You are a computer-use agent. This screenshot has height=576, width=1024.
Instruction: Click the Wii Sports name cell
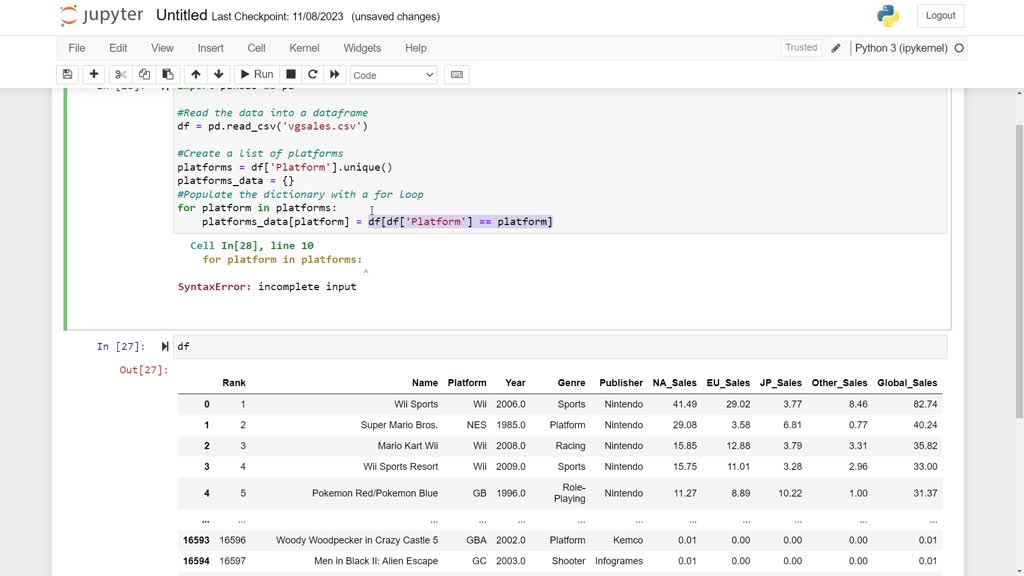click(x=416, y=404)
